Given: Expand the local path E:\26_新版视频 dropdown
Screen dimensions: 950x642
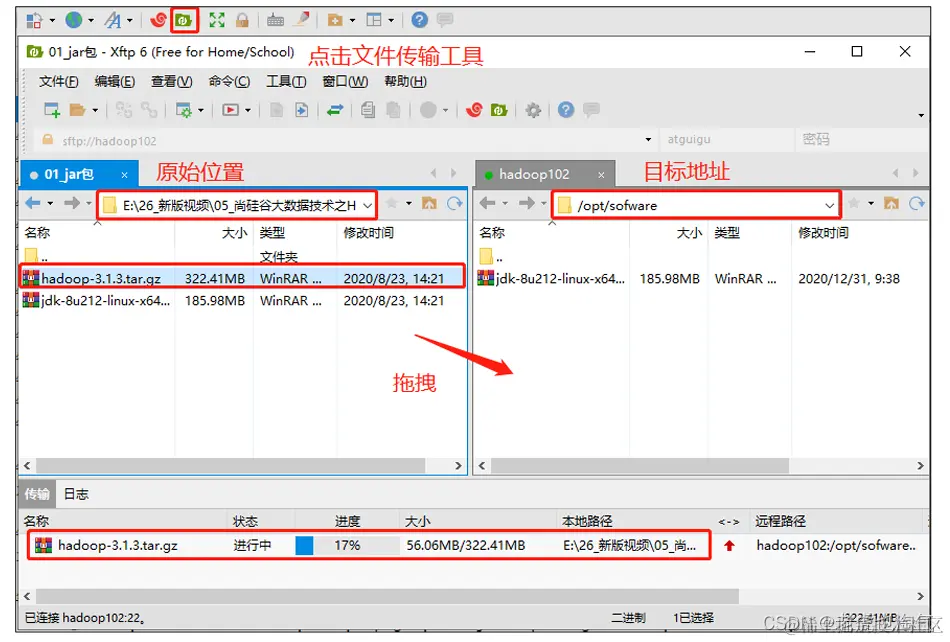Looking at the screenshot, I should click(368, 206).
